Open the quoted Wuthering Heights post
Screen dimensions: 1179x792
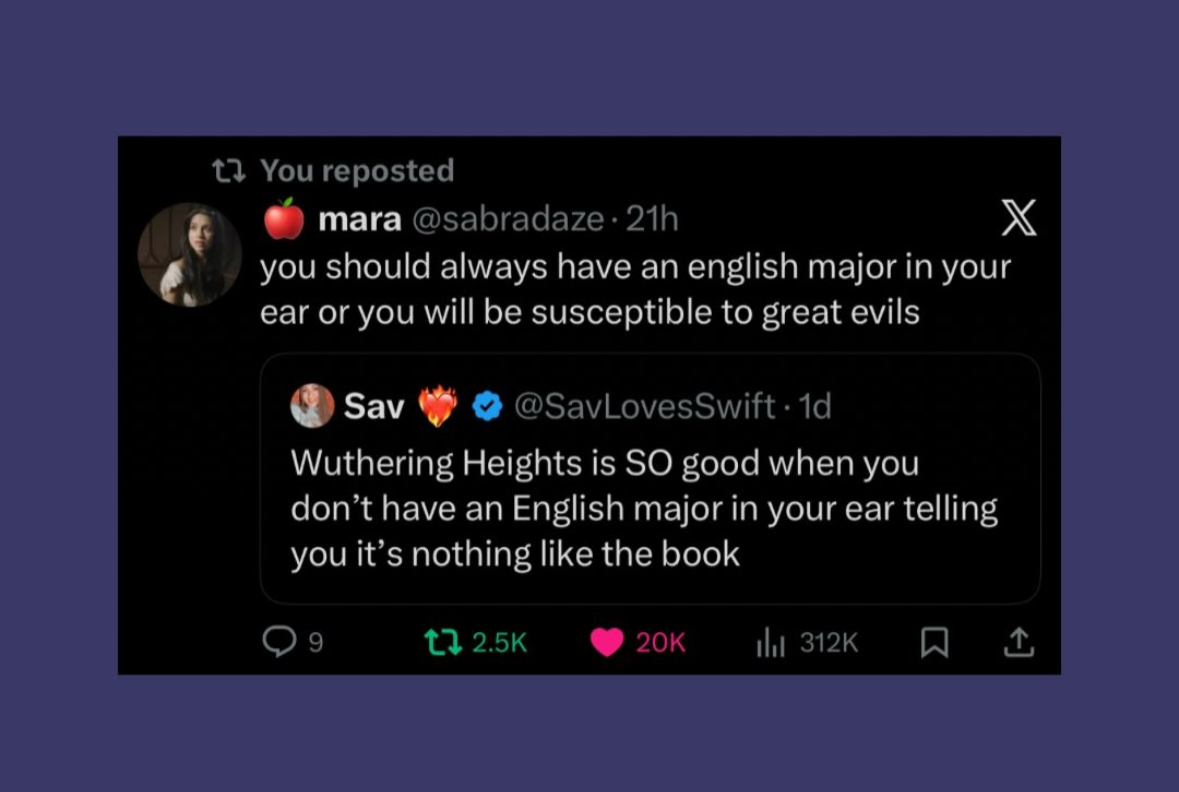tap(644, 508)
